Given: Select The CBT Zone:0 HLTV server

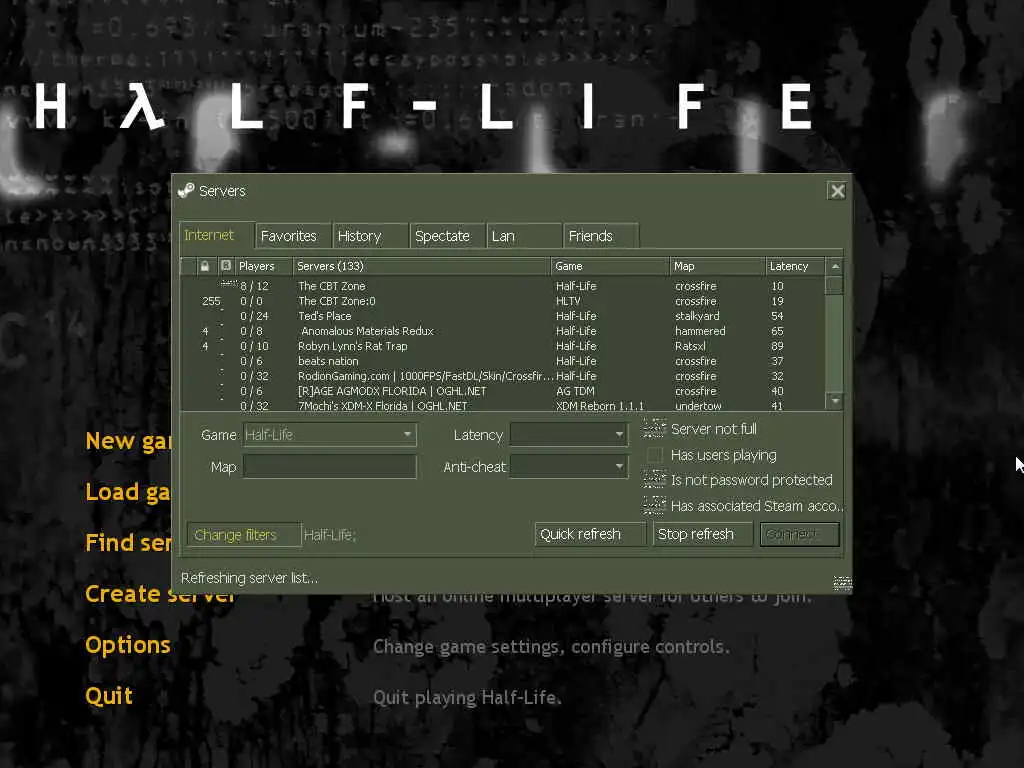Looking at the screenshot, I should [x=503, y=301].
